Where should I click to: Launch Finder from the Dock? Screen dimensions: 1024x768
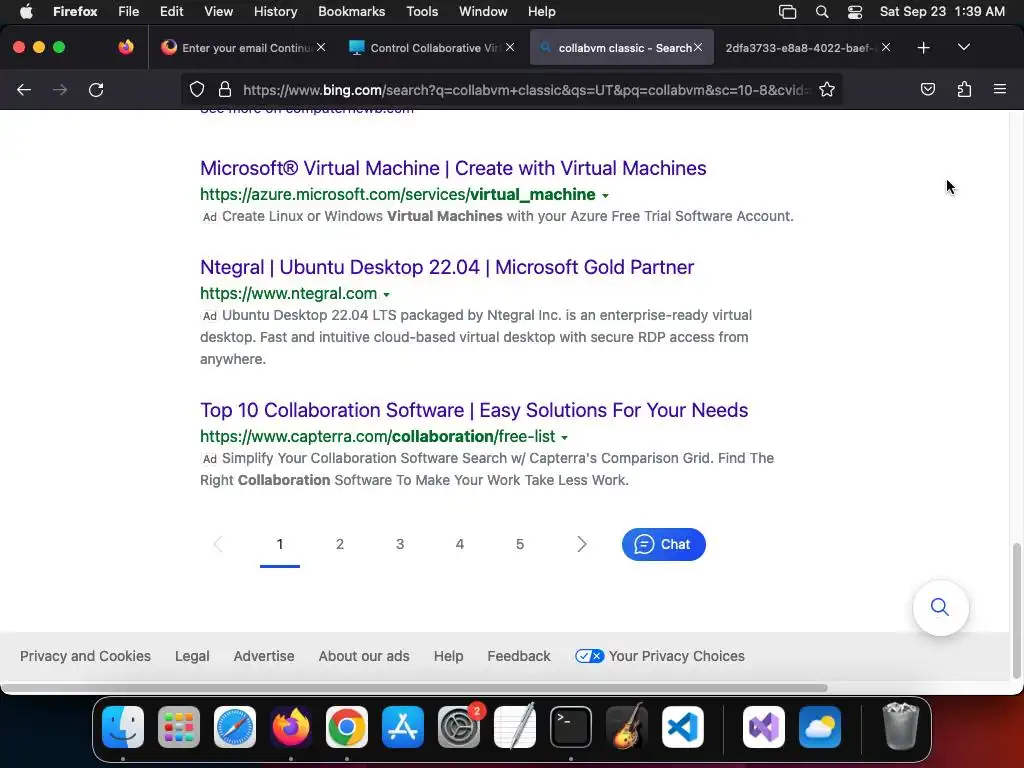pos(123,727)
